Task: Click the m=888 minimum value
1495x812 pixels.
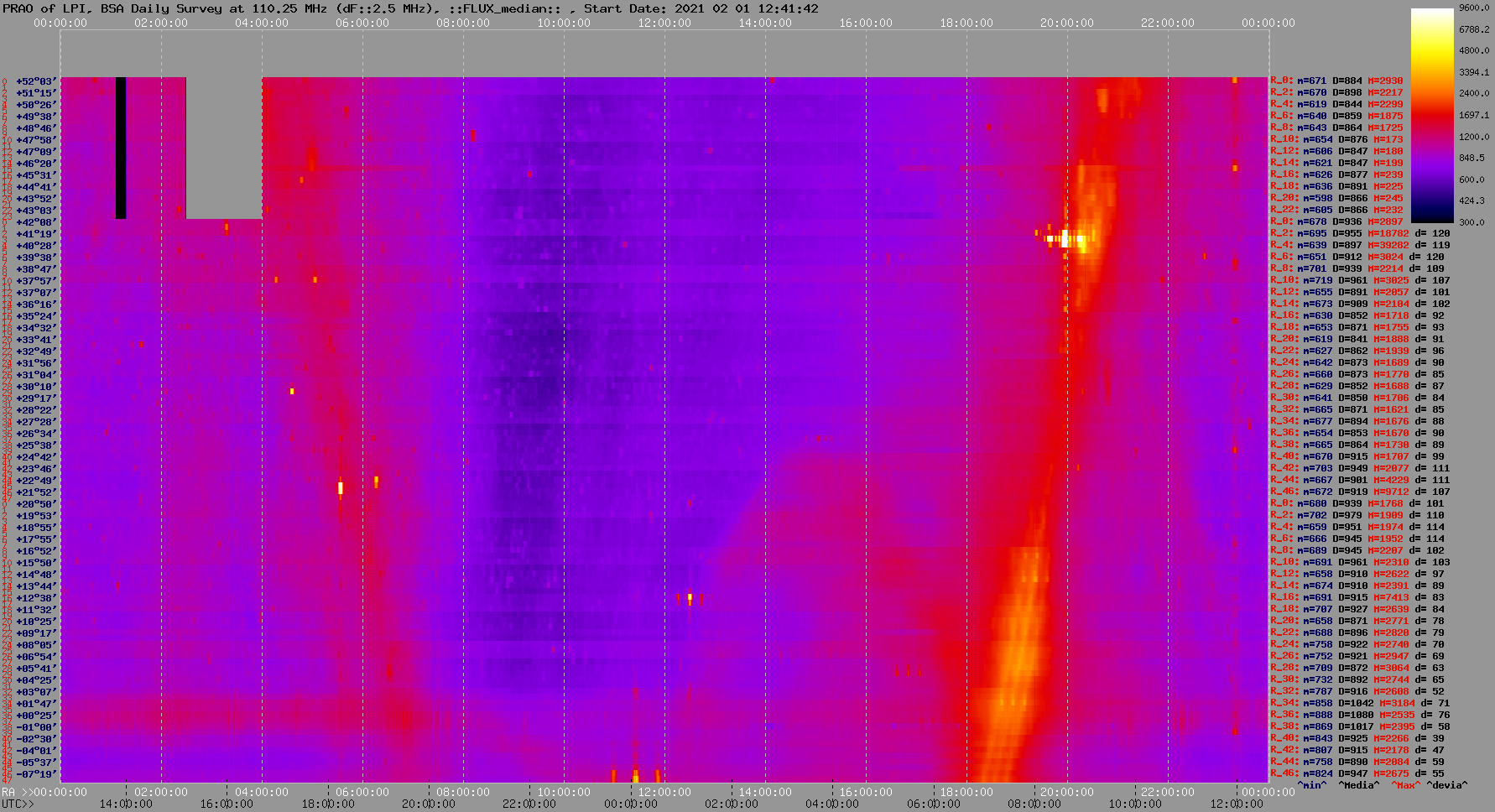Action: point(1312,715)
